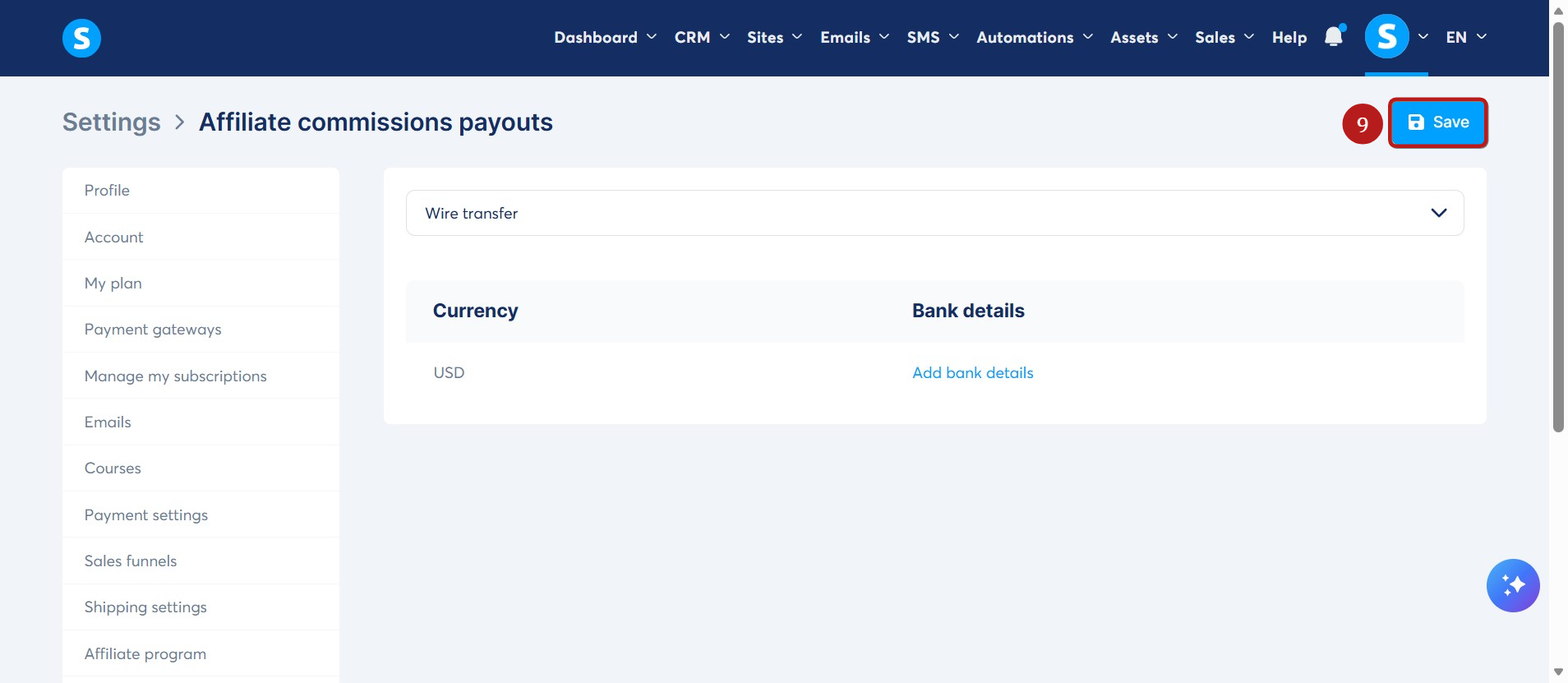This screenshot has height=683, width=1568.
Task: Open Shipping settings
Action: (x=201, y=607)
